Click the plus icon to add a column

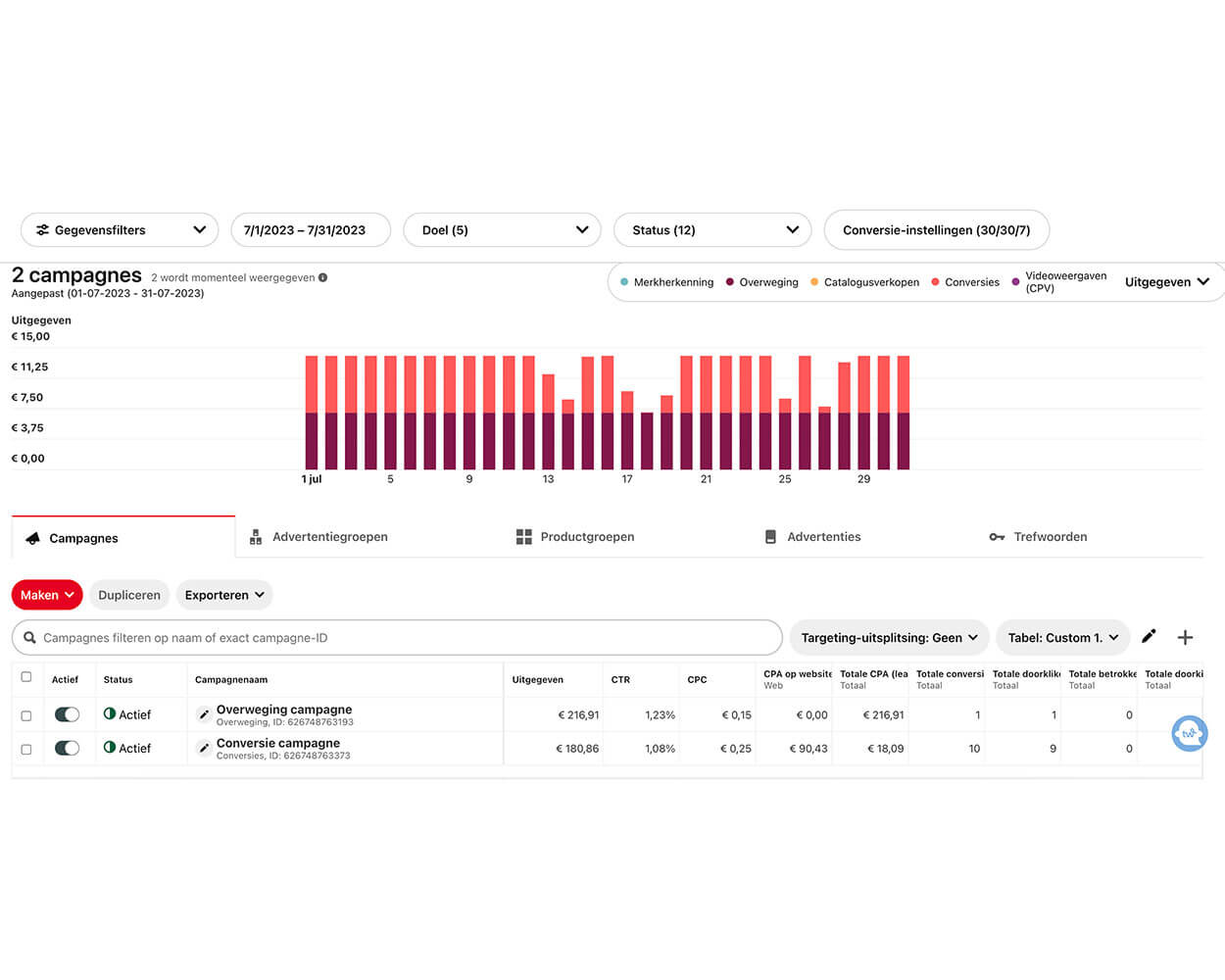[x=1185, y=638]
